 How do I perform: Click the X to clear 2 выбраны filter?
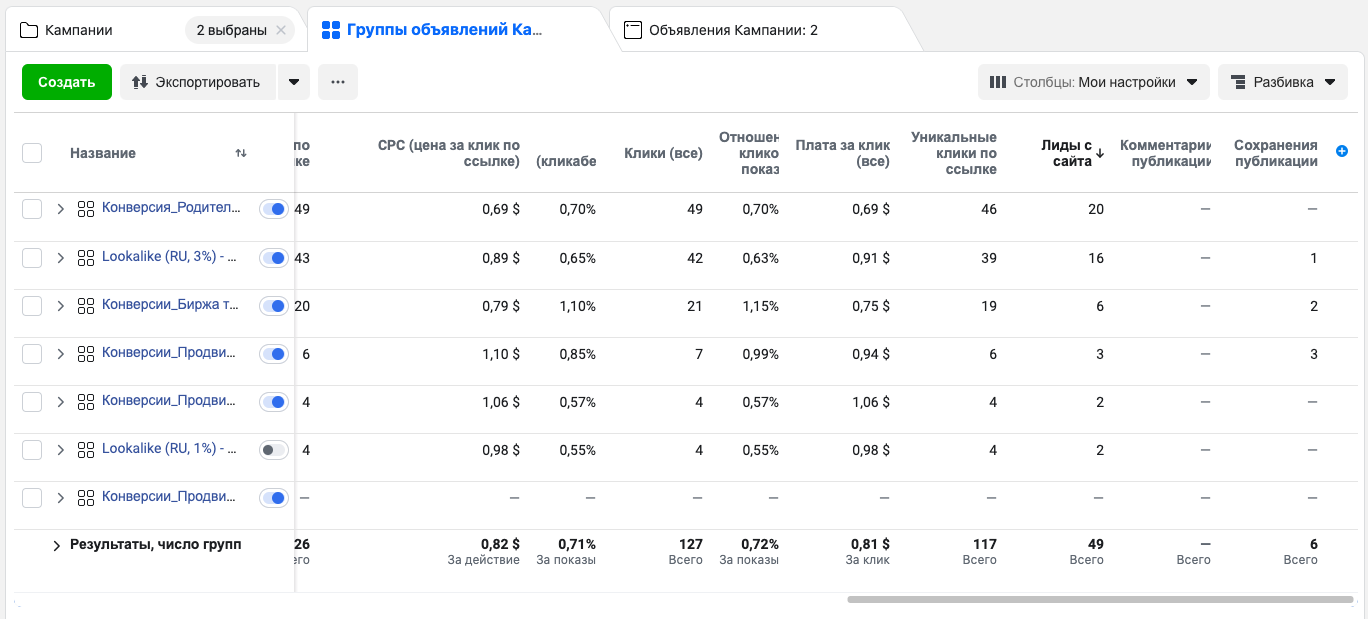(281, 30)
